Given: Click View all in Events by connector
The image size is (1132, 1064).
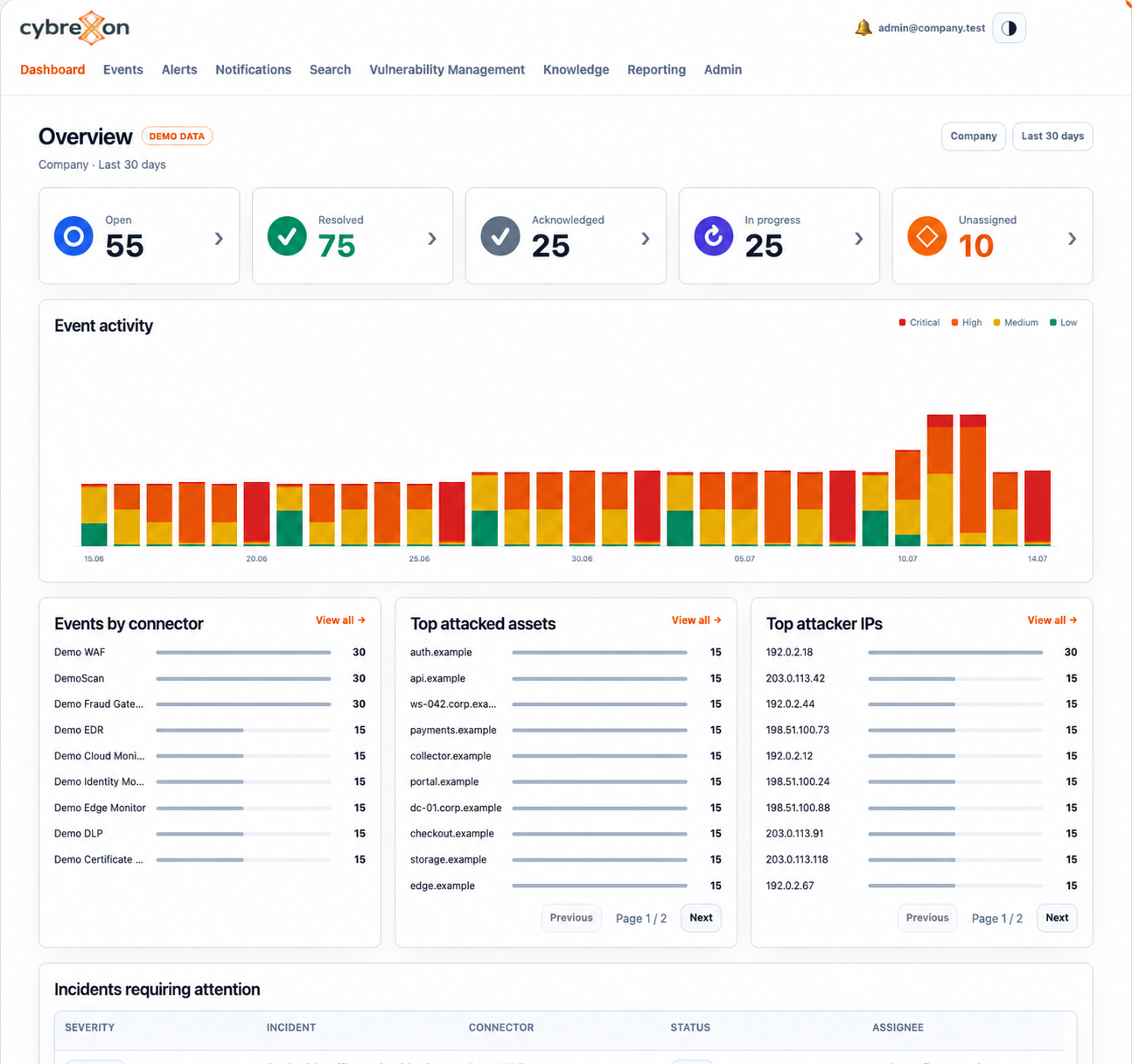Looking at the screenshot, I should (x=340, y=620).
